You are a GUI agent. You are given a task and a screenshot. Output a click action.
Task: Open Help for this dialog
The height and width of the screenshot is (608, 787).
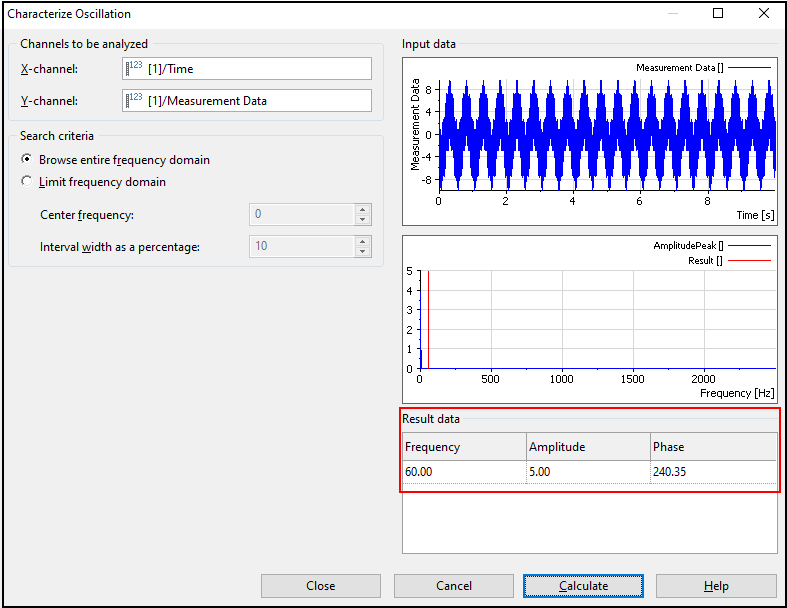tap(715, 586)
